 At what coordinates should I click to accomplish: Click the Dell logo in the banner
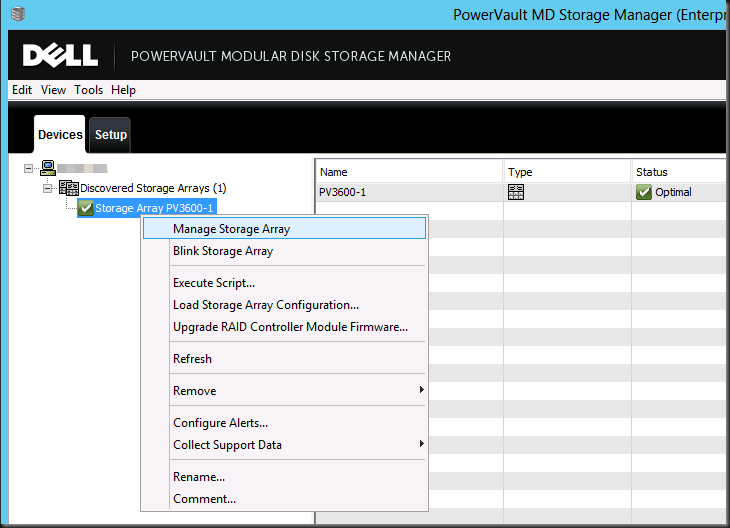coord(61,56)
